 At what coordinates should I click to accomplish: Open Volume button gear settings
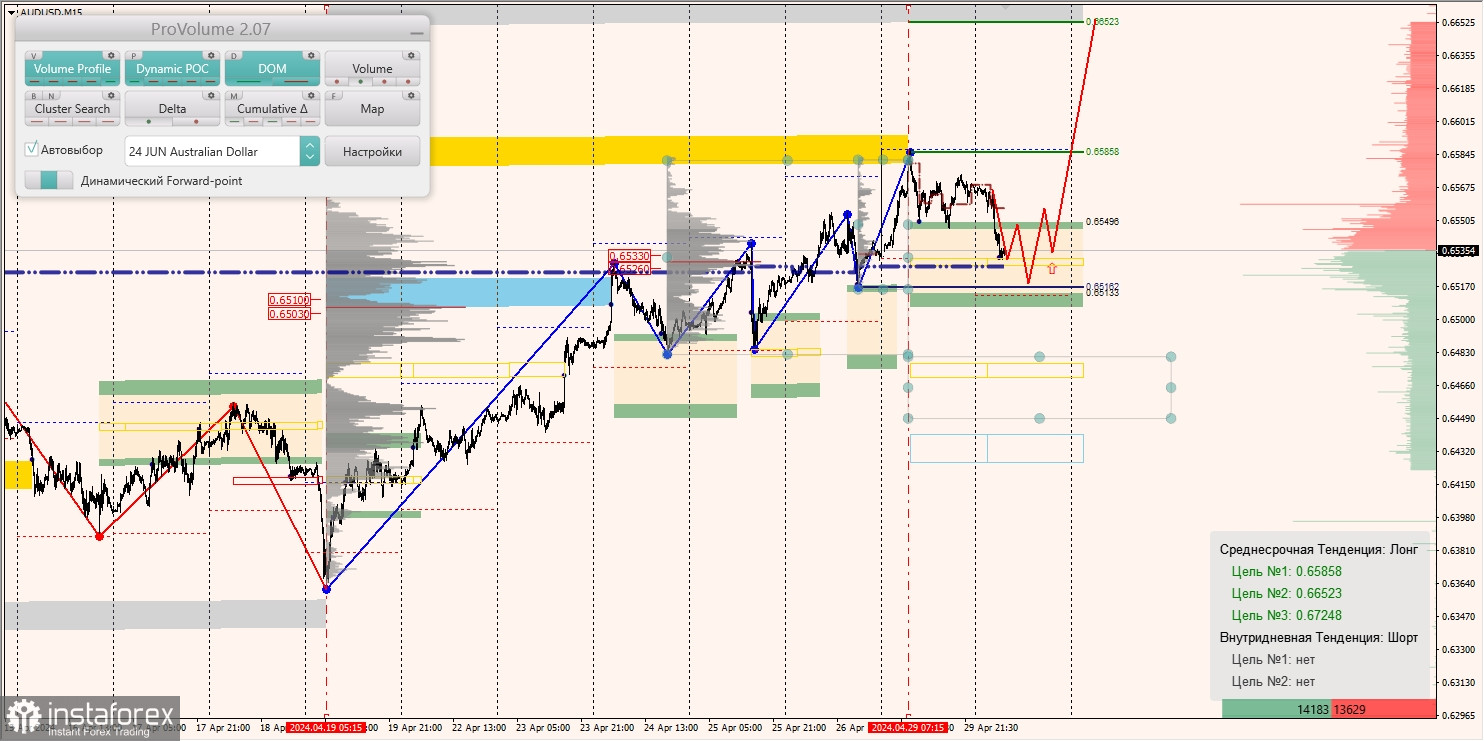click(x=411, y=56)
